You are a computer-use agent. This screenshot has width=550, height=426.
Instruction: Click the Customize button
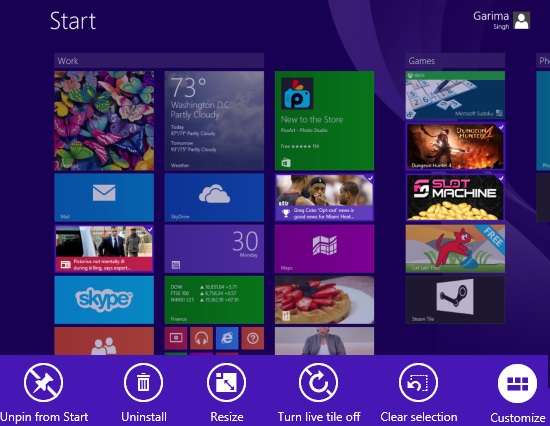point(517,383)
